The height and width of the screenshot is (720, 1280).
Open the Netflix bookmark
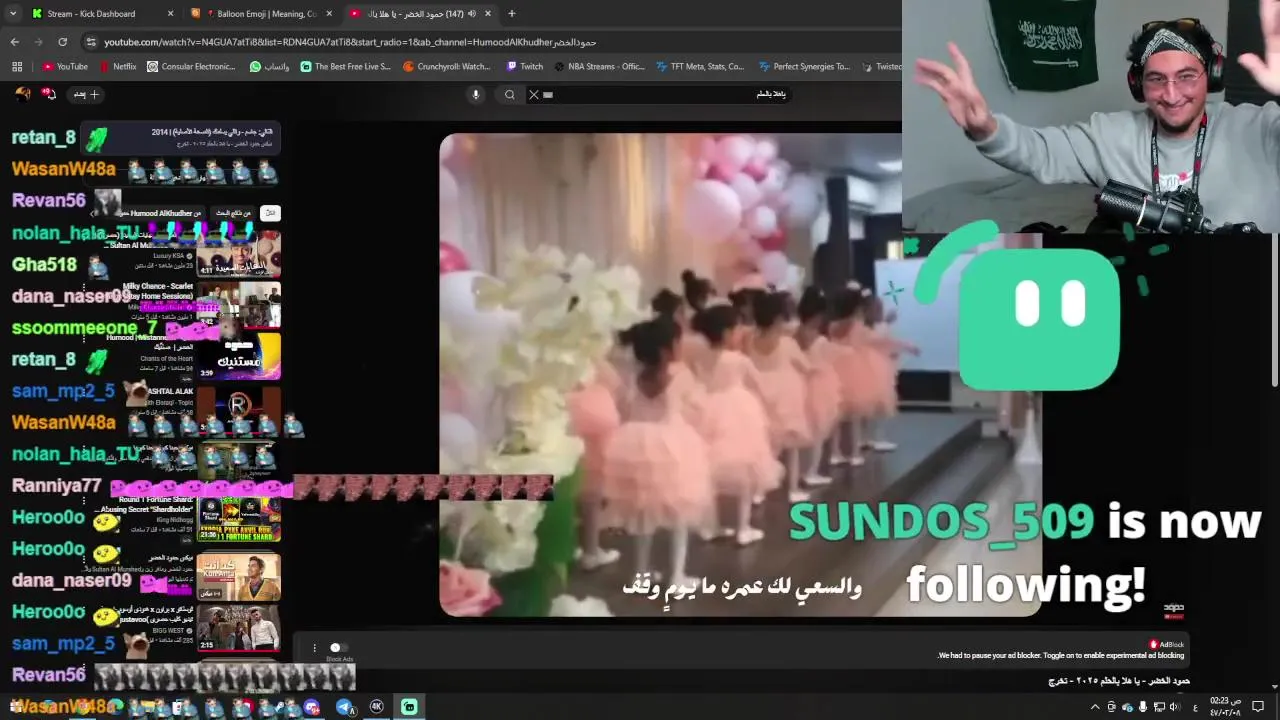(117, 67)
